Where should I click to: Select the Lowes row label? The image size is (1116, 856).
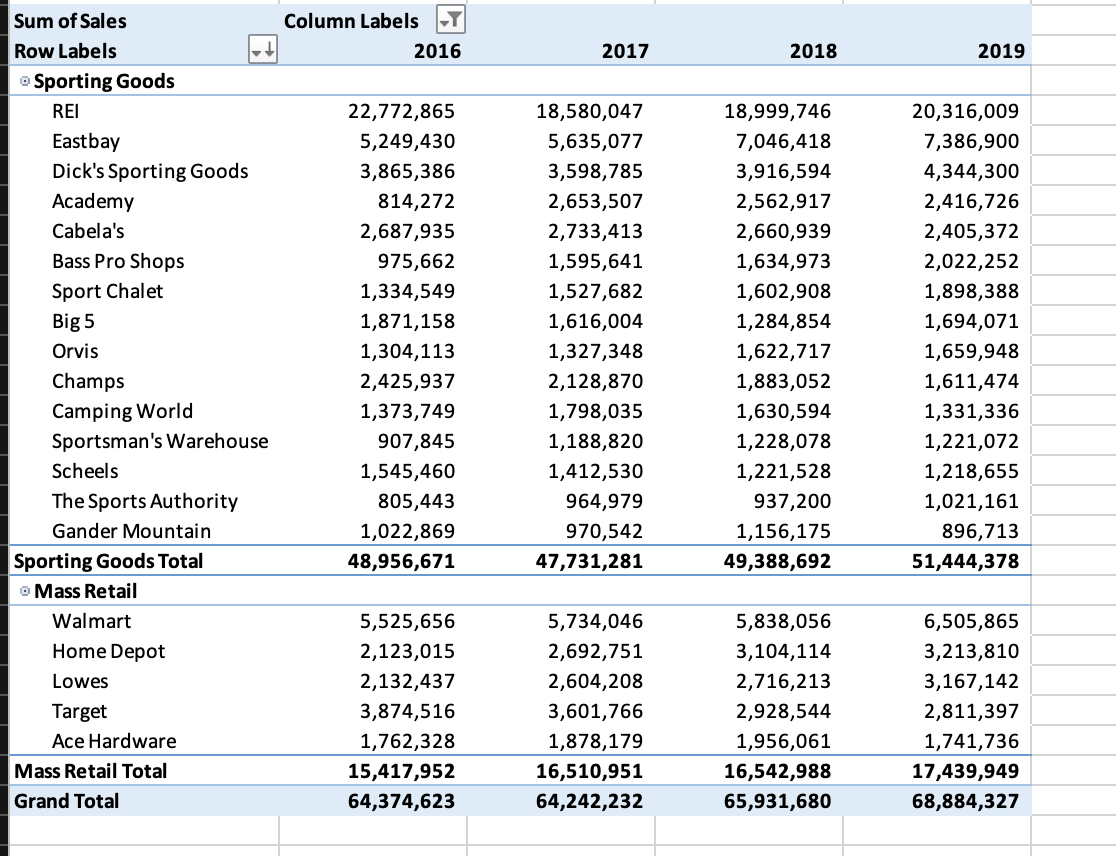coord(80,681)
